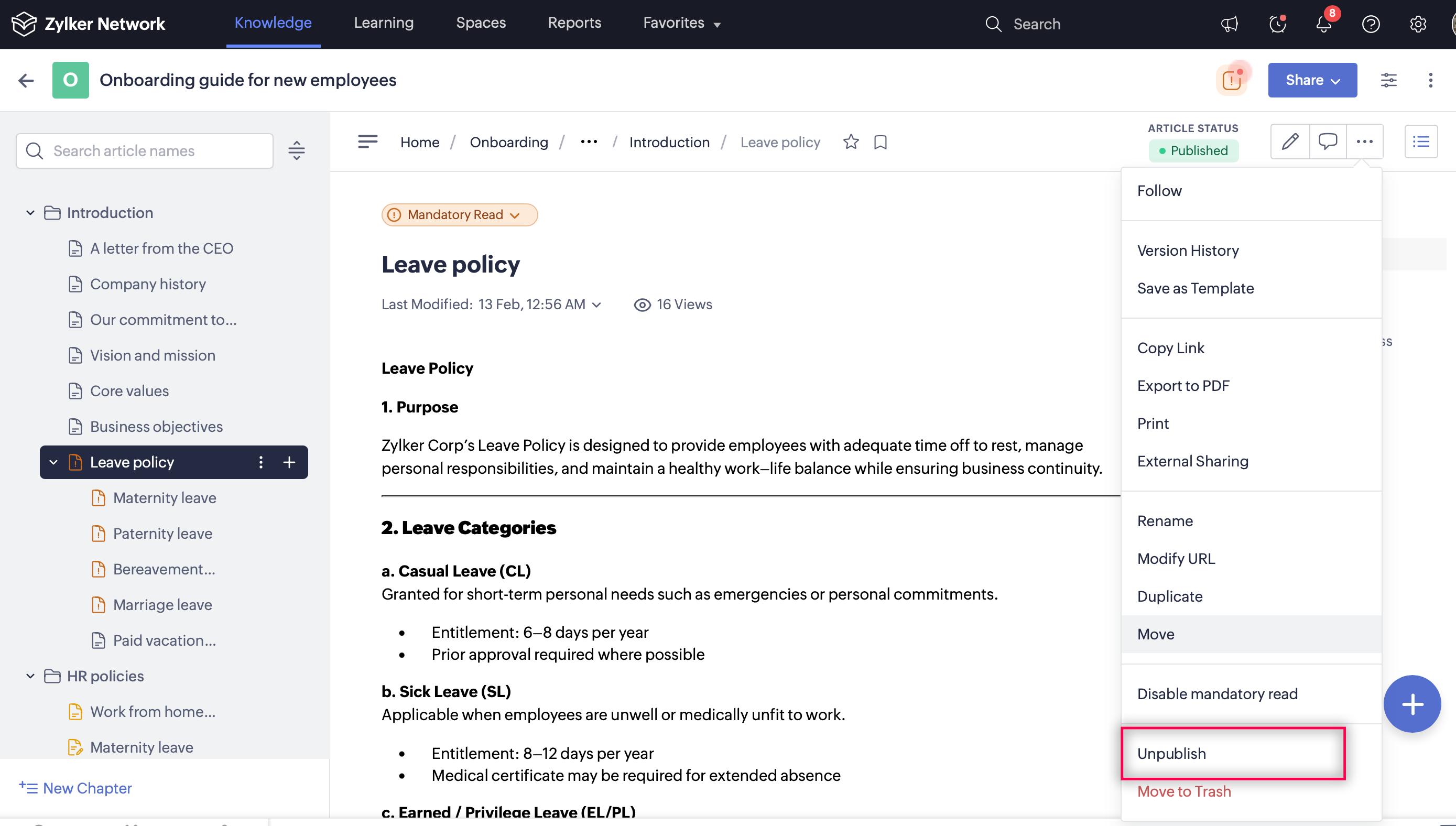The image size is (1456, 826).
Task: Add sub-article with plus next to Leave policy
Action: coord(289,462)
